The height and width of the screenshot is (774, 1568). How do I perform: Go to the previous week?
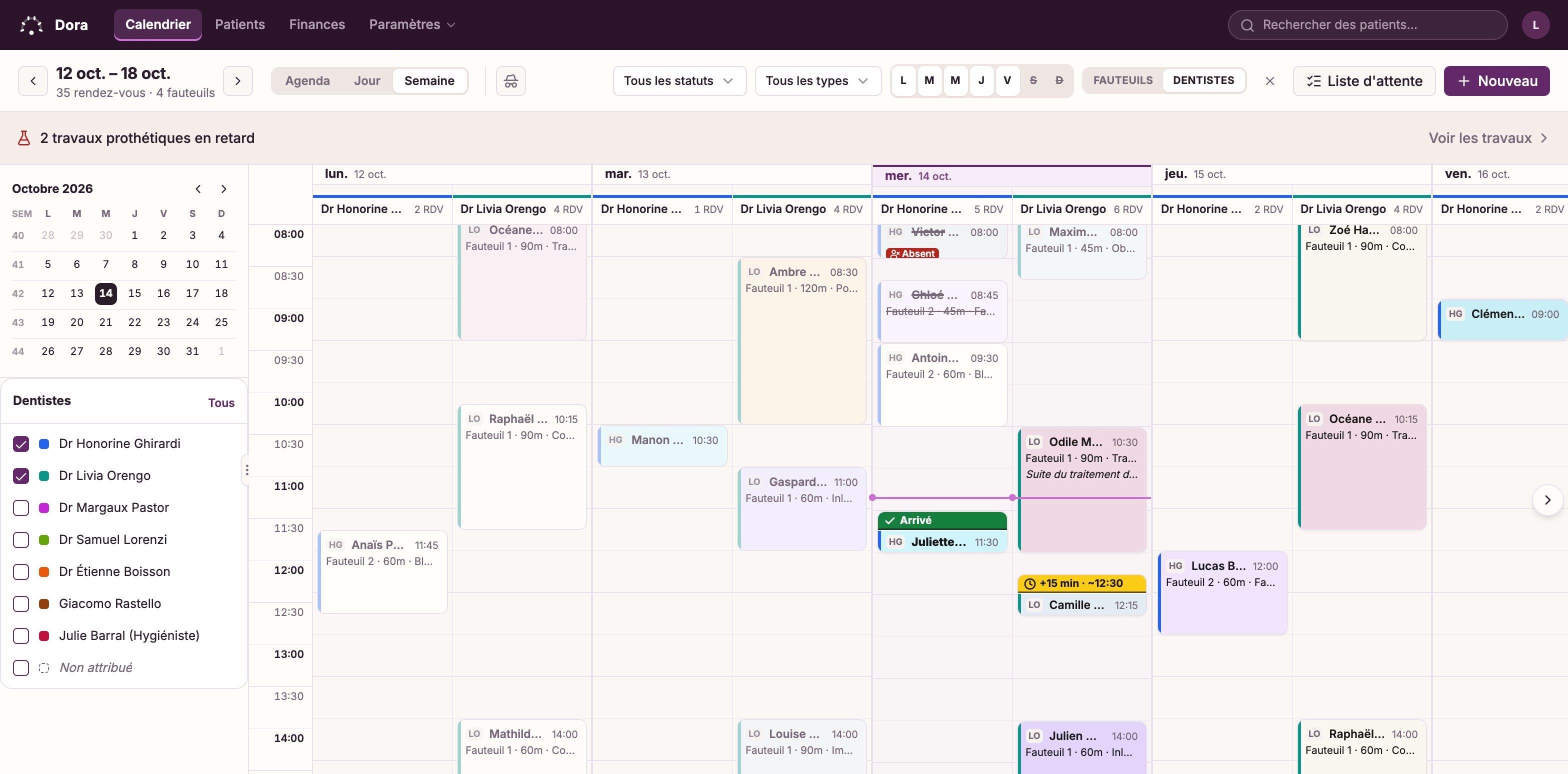(33, 81)
